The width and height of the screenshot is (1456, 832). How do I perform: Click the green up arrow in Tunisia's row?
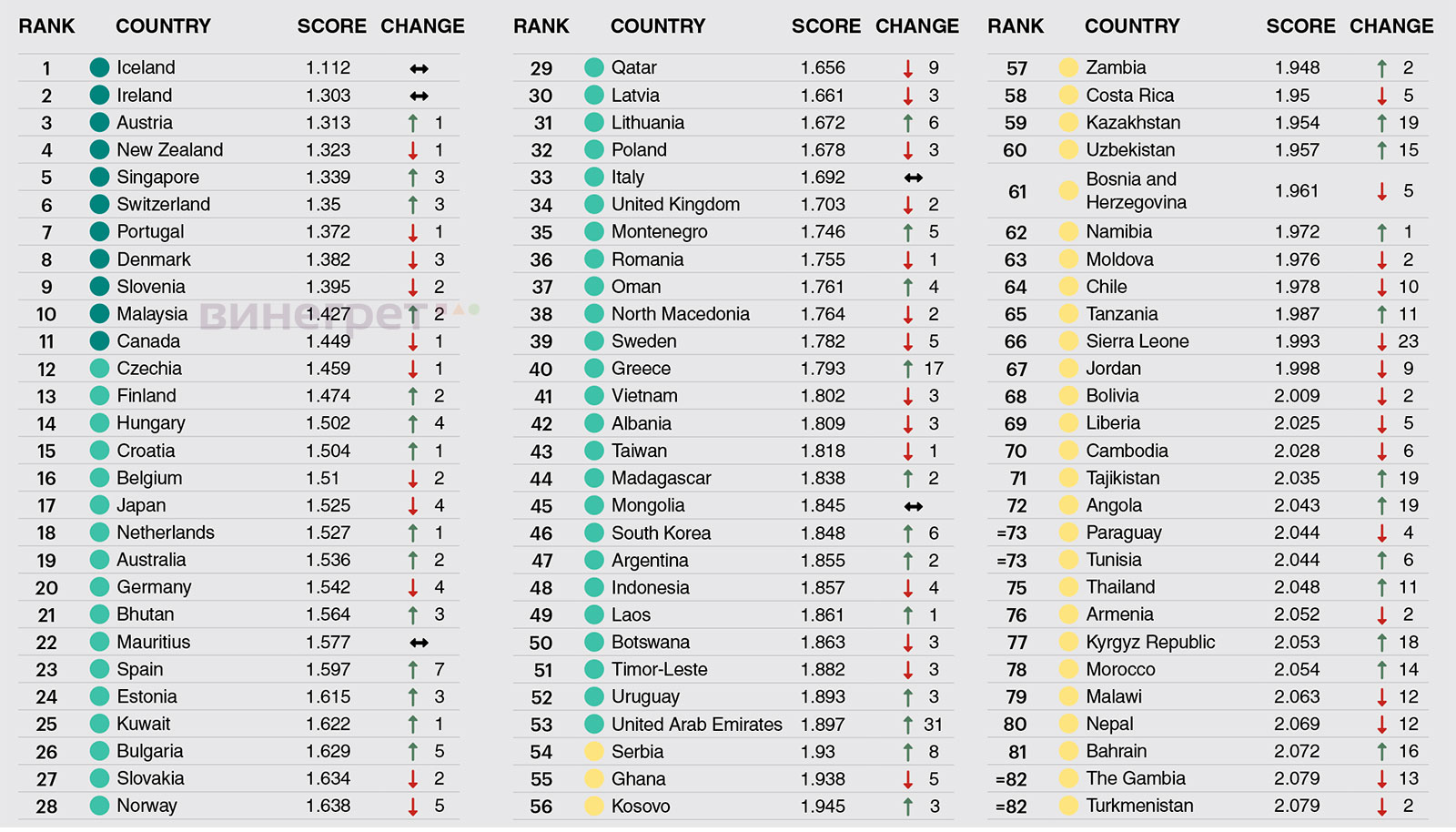point(1382,561)
